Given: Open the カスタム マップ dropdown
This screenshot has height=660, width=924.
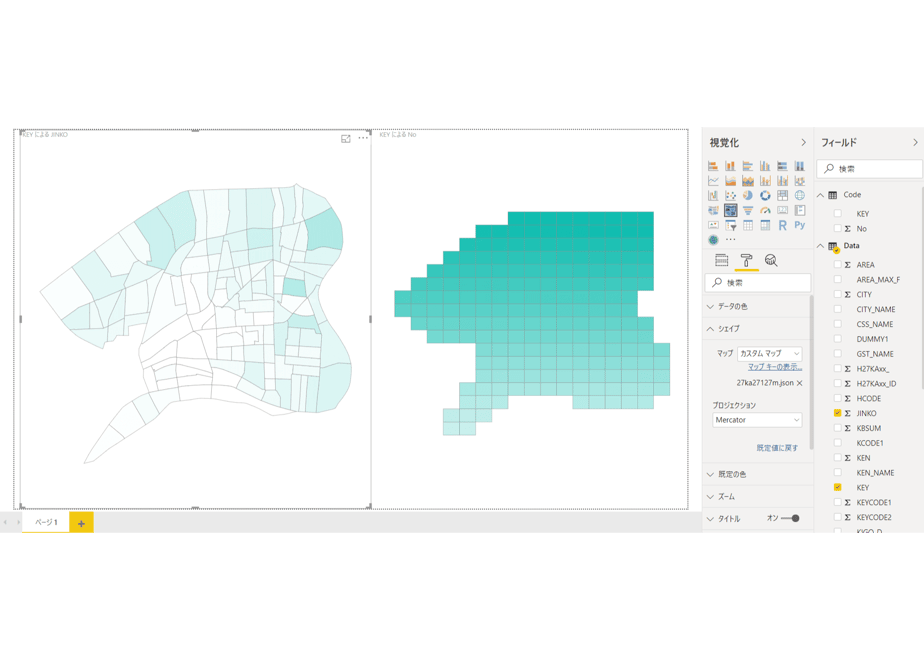Looking at the screenshot, I should pos(770,354).
